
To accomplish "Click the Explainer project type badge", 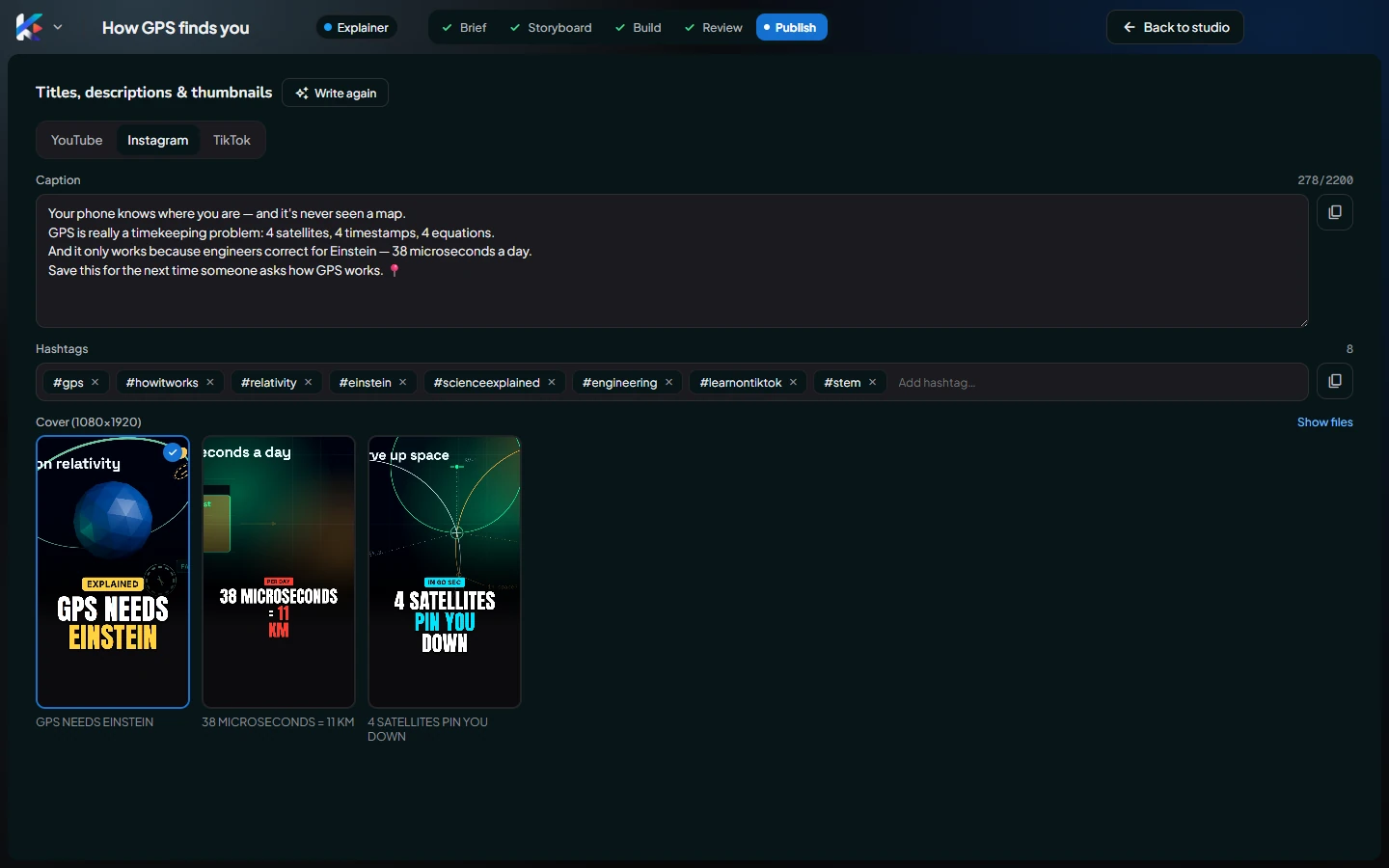I will [356, 27].
